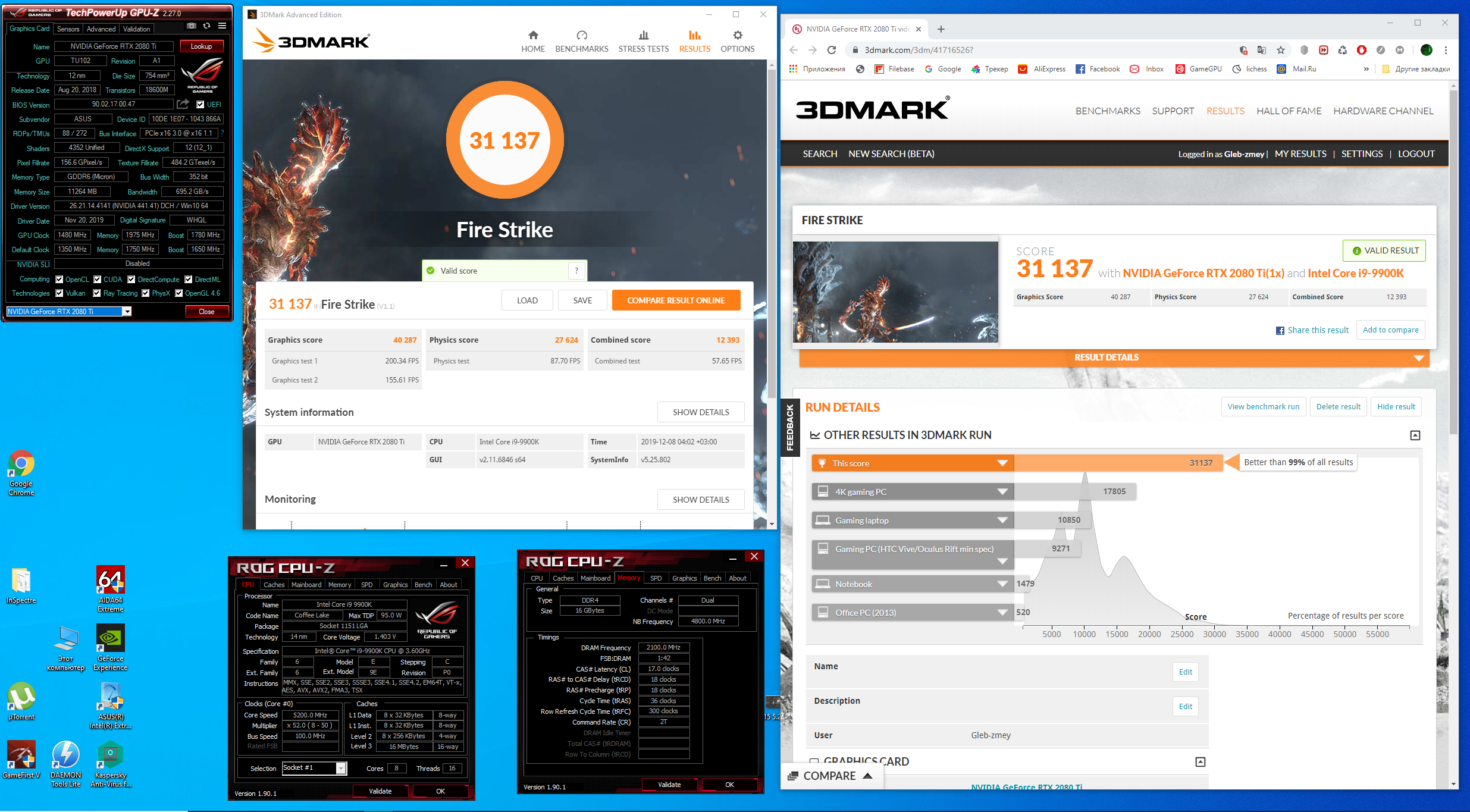The width and height of the screenshot is (1470, 812).
Task: Toggle the DirectML checkbox
Action: [x=188, y=279]
